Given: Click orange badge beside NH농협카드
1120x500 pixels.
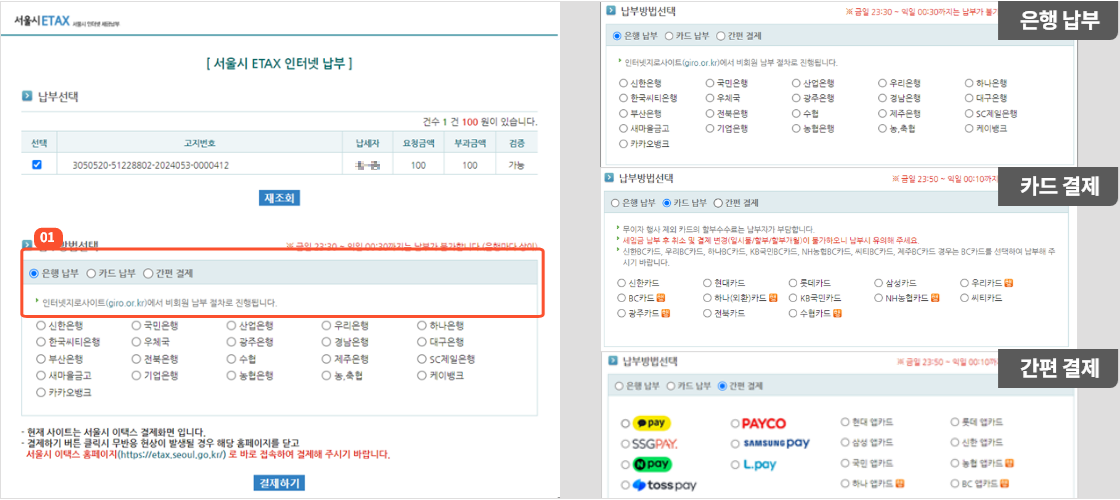Looking at the screenshot, I should click(x=935, y=298).
